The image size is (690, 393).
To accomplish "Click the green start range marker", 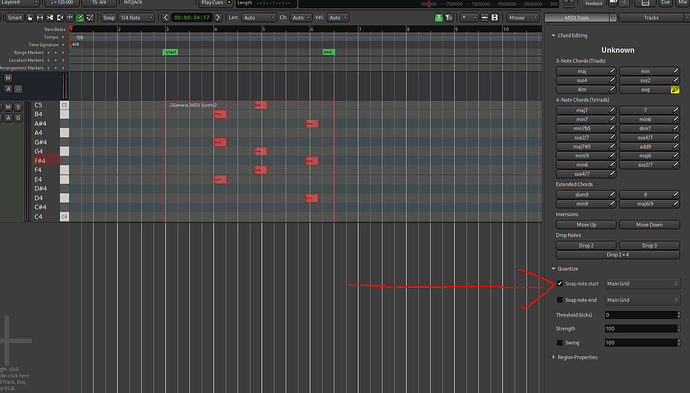I will 171,52.
